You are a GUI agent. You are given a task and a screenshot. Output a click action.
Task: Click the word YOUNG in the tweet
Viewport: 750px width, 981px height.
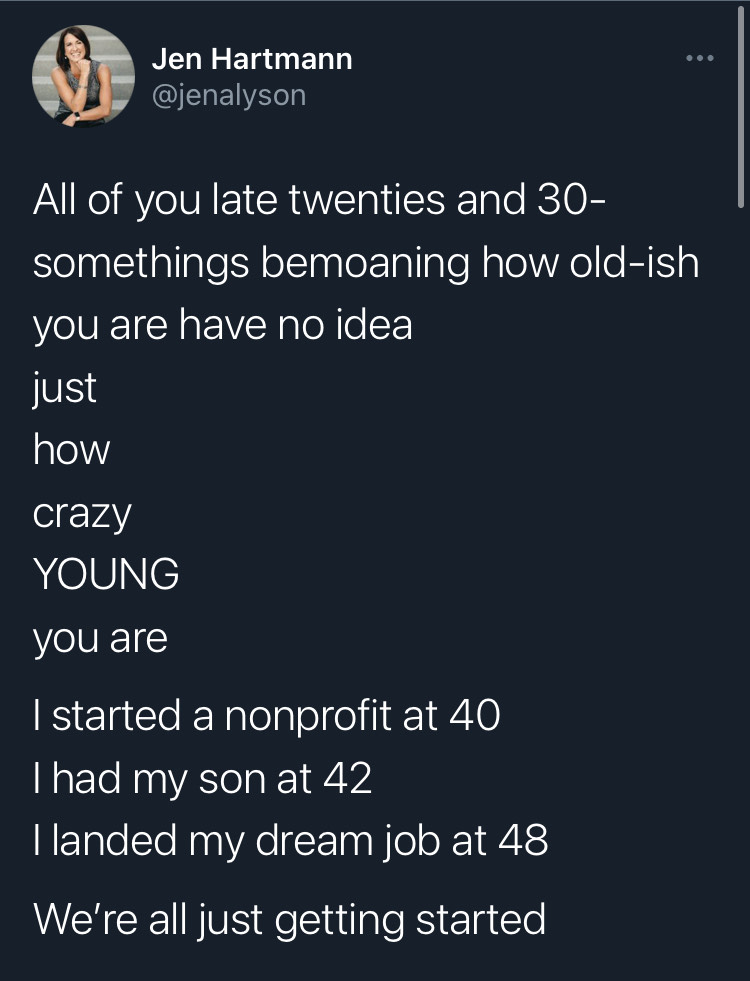click(x=105, y=573)
